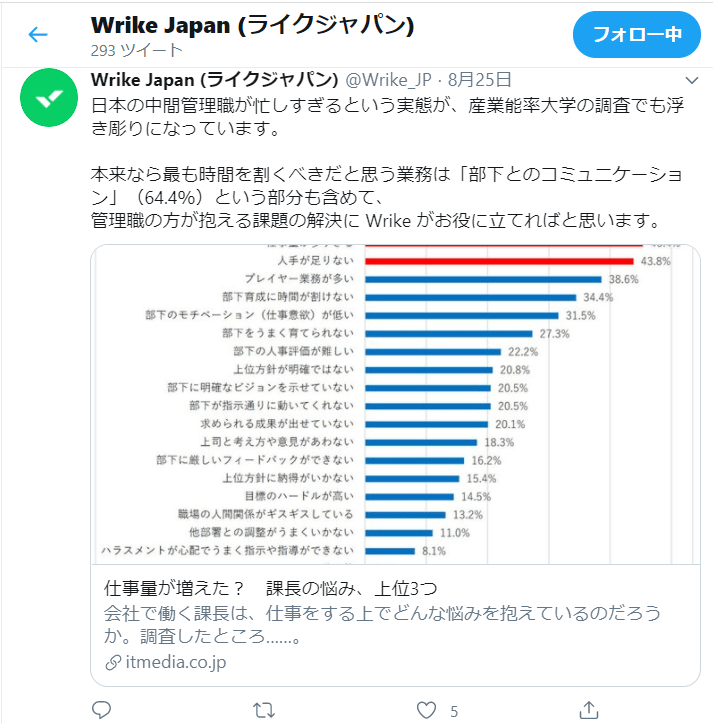Open the article title 仕事量が増えた？ 課長の悩み
The width and height of the screenshot is (713, 724).
tap(271, 586)
